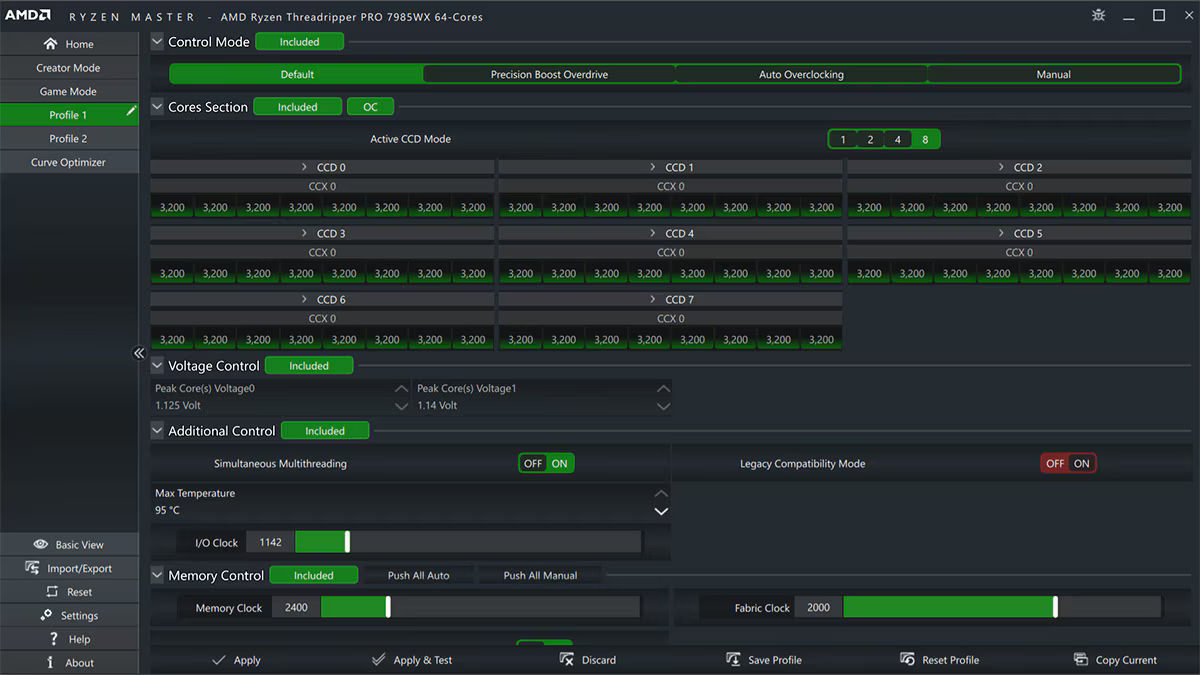Toggle Cores Section Included button
The width and height of the screenshot is (1200, 675).
pos(297,107)
